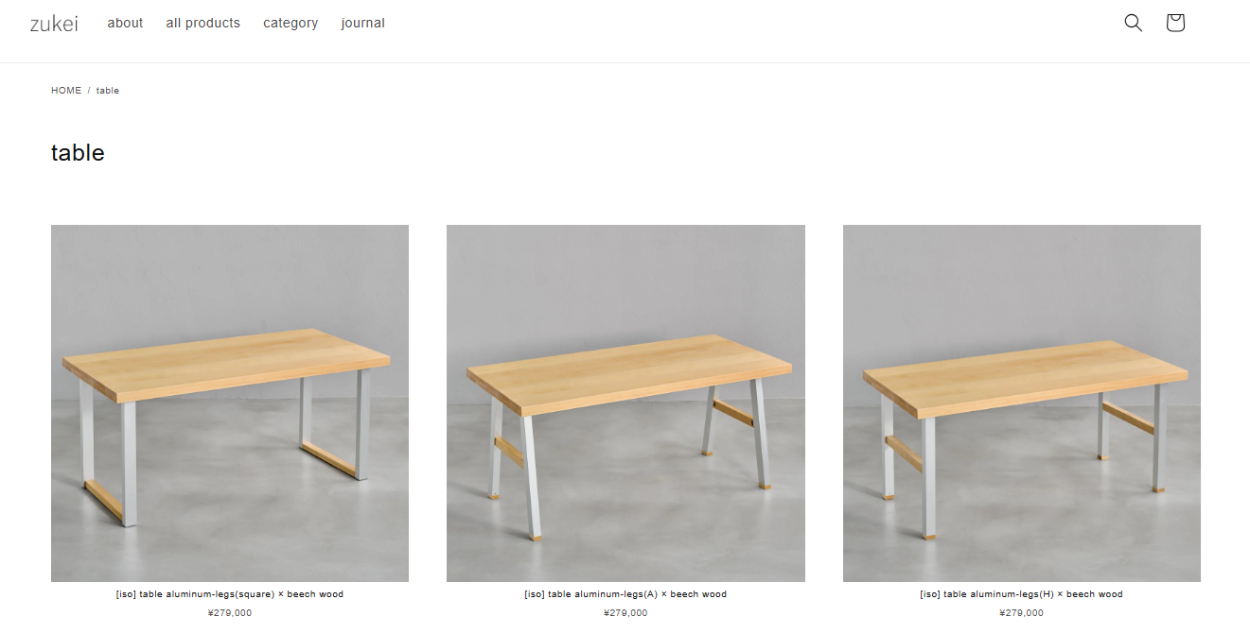Open the H-legs table product photo
Image resolution: width=1250 pixels, height=634 pixels.
1022,403
